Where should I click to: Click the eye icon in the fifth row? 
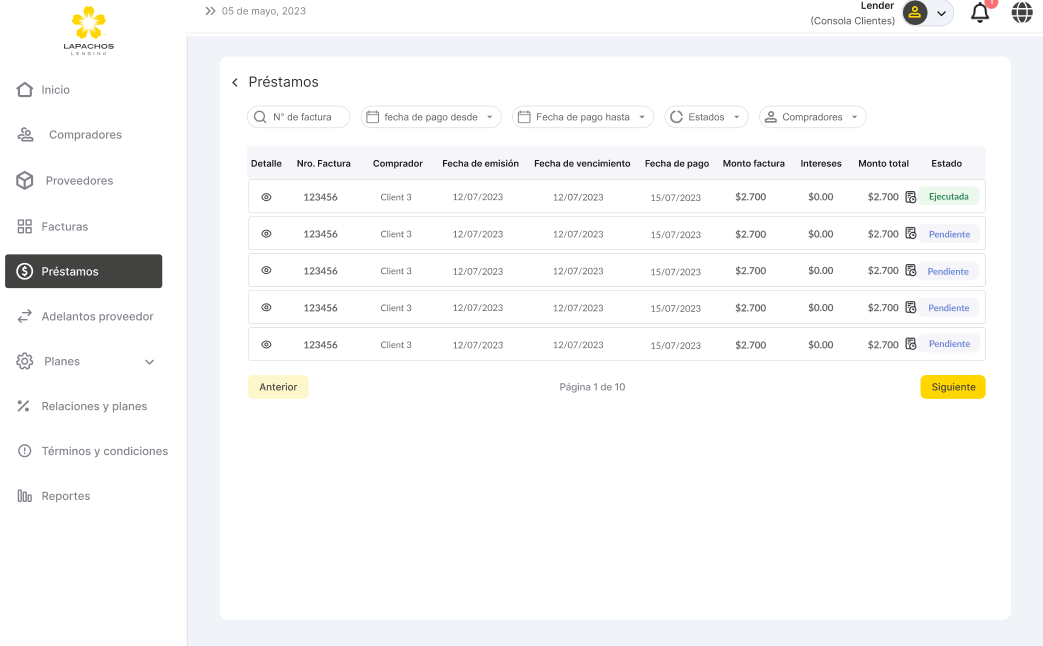[x=266, y=344]
